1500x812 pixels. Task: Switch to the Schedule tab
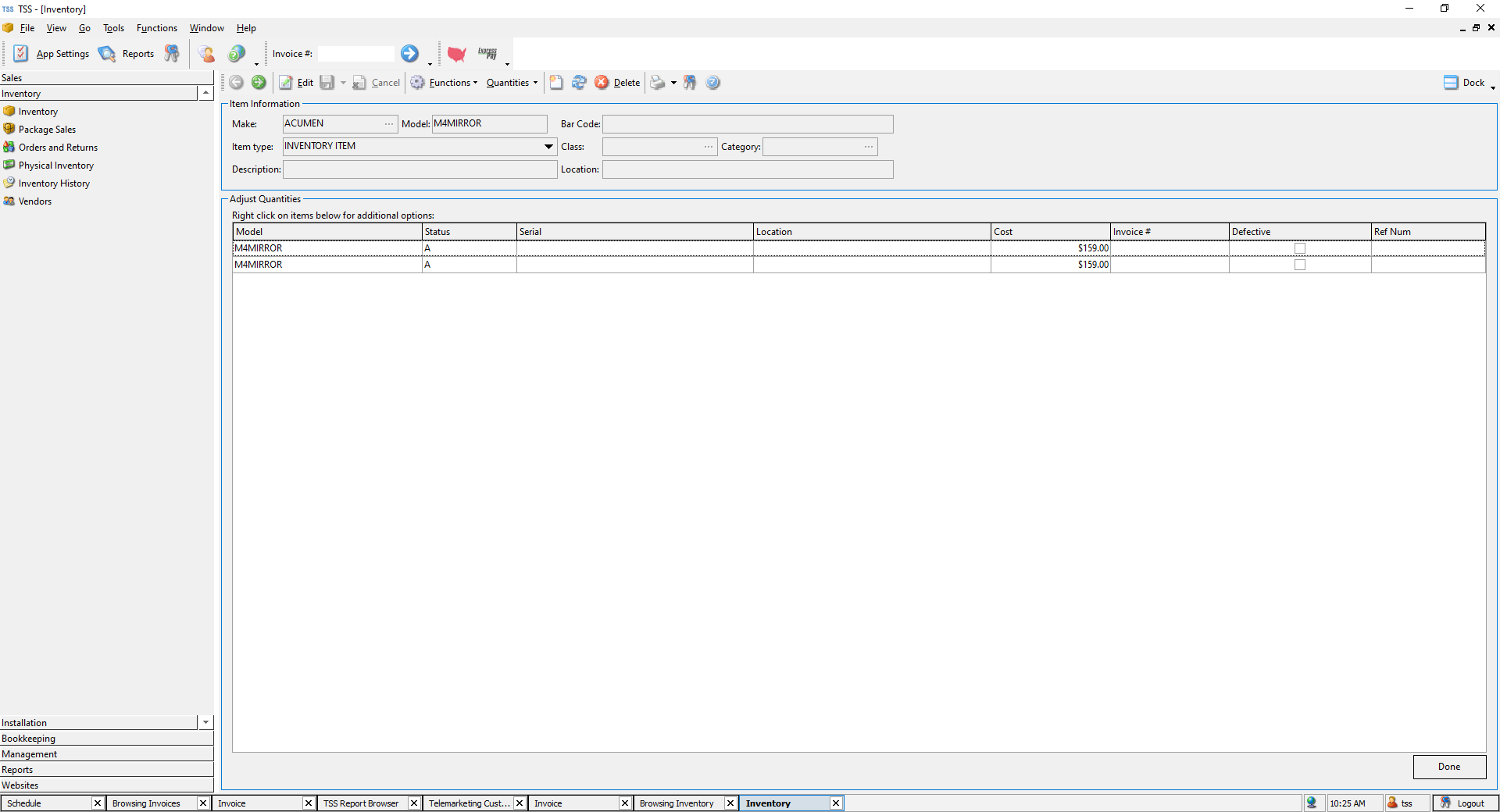click(x=47, y=803)
